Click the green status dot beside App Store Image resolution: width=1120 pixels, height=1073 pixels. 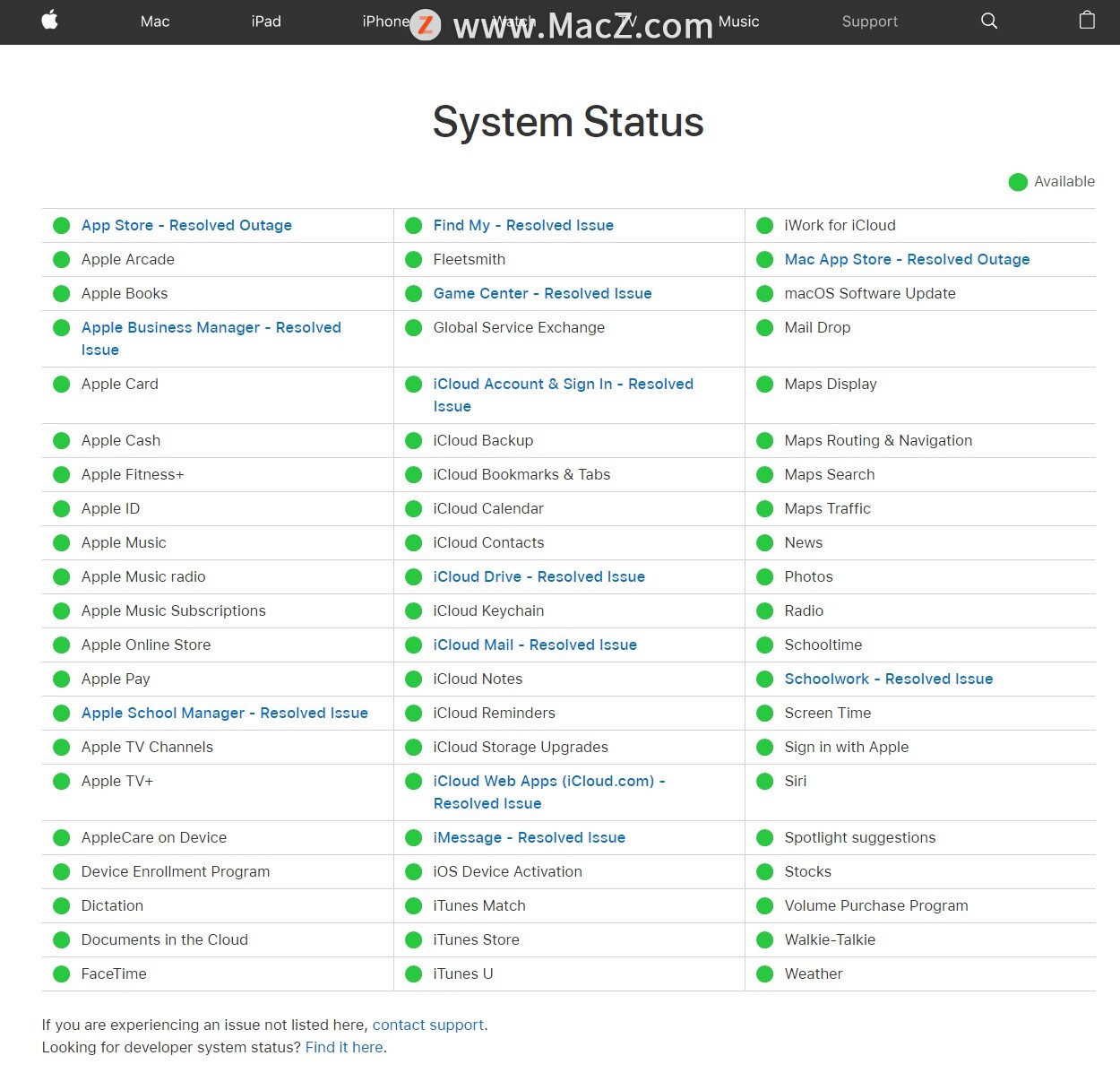(61, 226)
